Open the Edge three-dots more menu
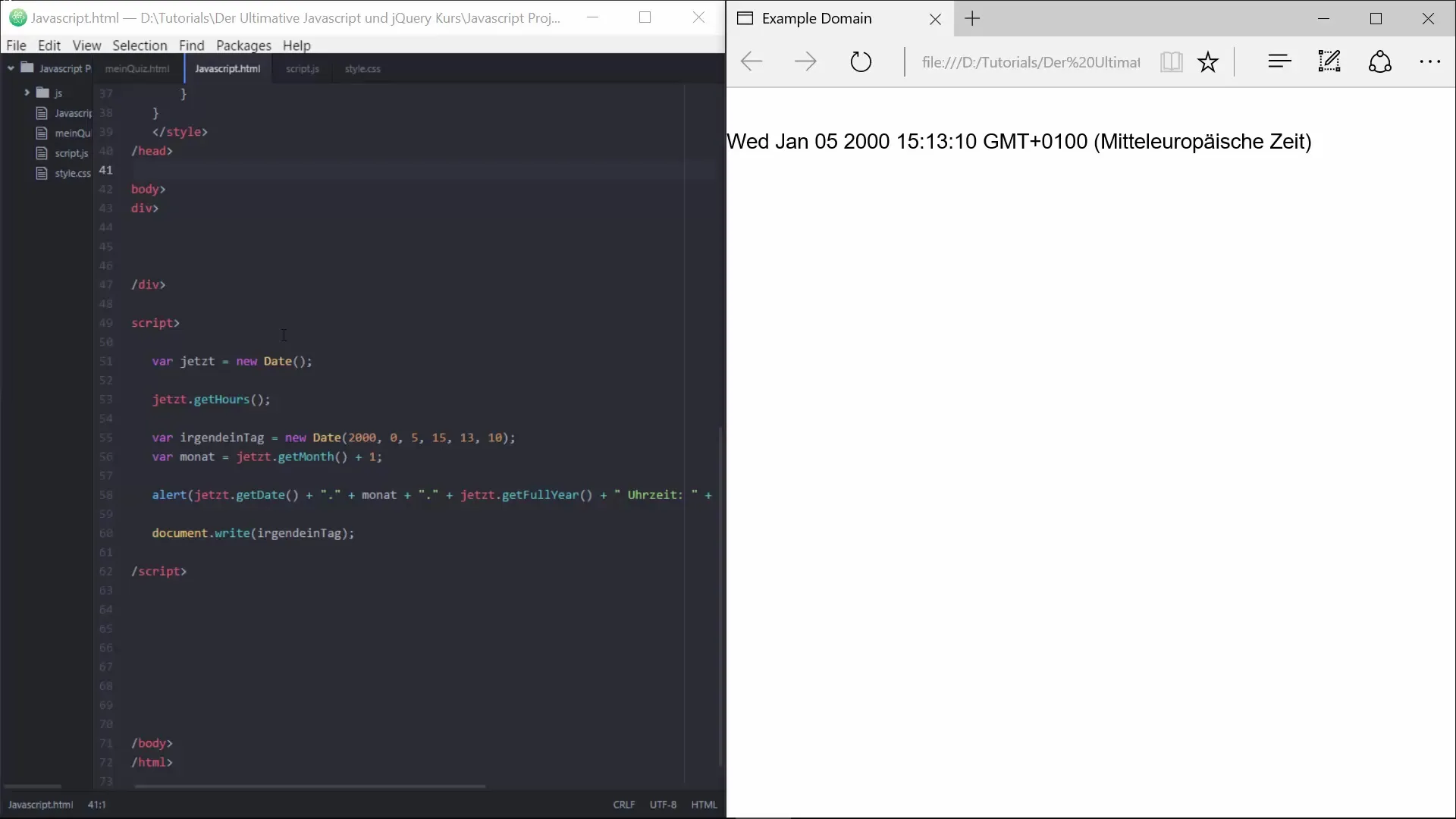The height and width of the screenshot is (819, 1456). tap(1430, 62)
